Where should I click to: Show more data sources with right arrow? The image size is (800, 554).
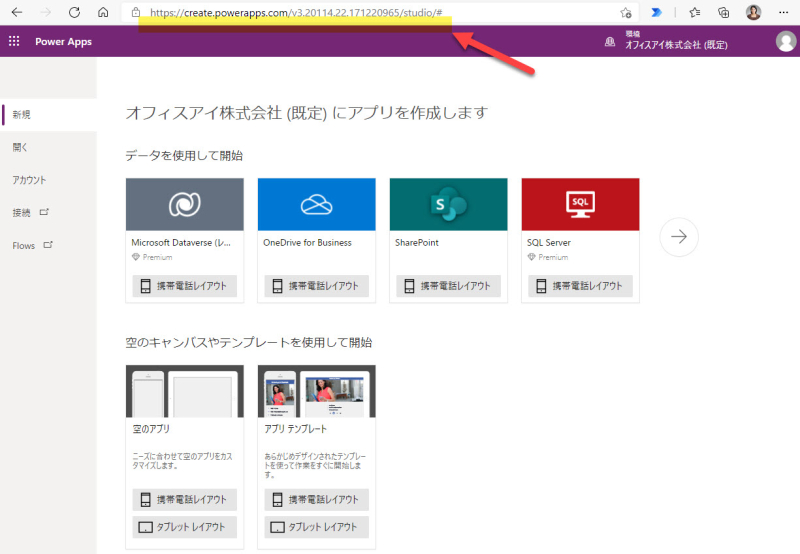[x=679, y=237]
